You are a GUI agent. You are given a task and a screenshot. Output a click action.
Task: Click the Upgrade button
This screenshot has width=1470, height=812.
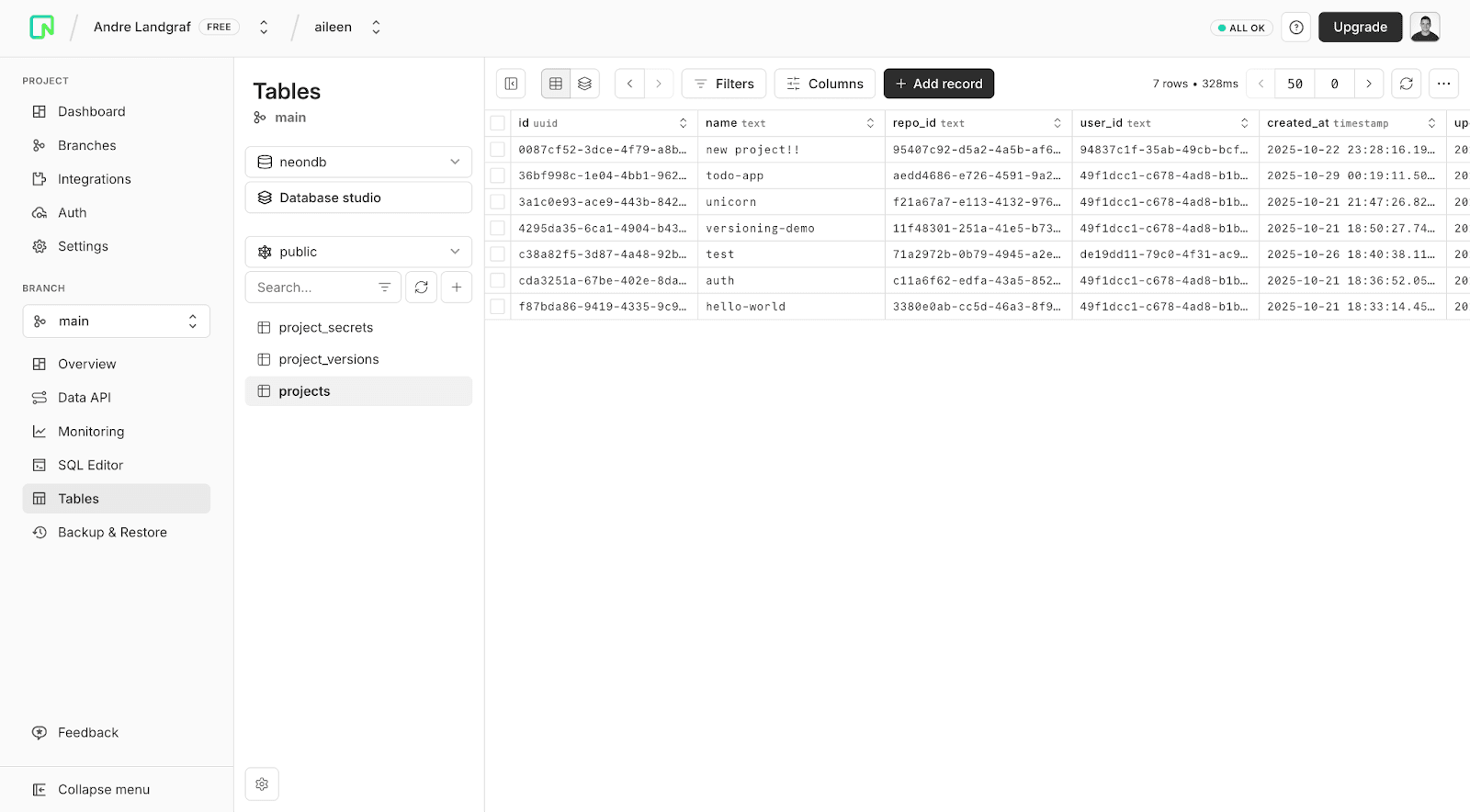[x=1360, y=28]
